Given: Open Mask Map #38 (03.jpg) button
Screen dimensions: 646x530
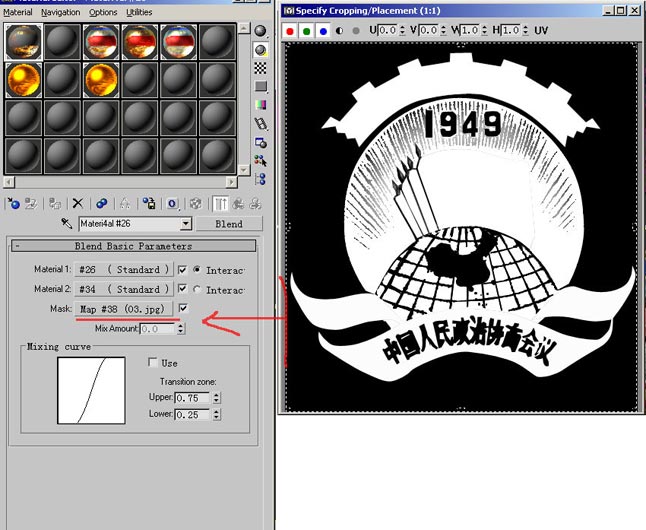Looking at the screenshot, I should click(124, 309).
